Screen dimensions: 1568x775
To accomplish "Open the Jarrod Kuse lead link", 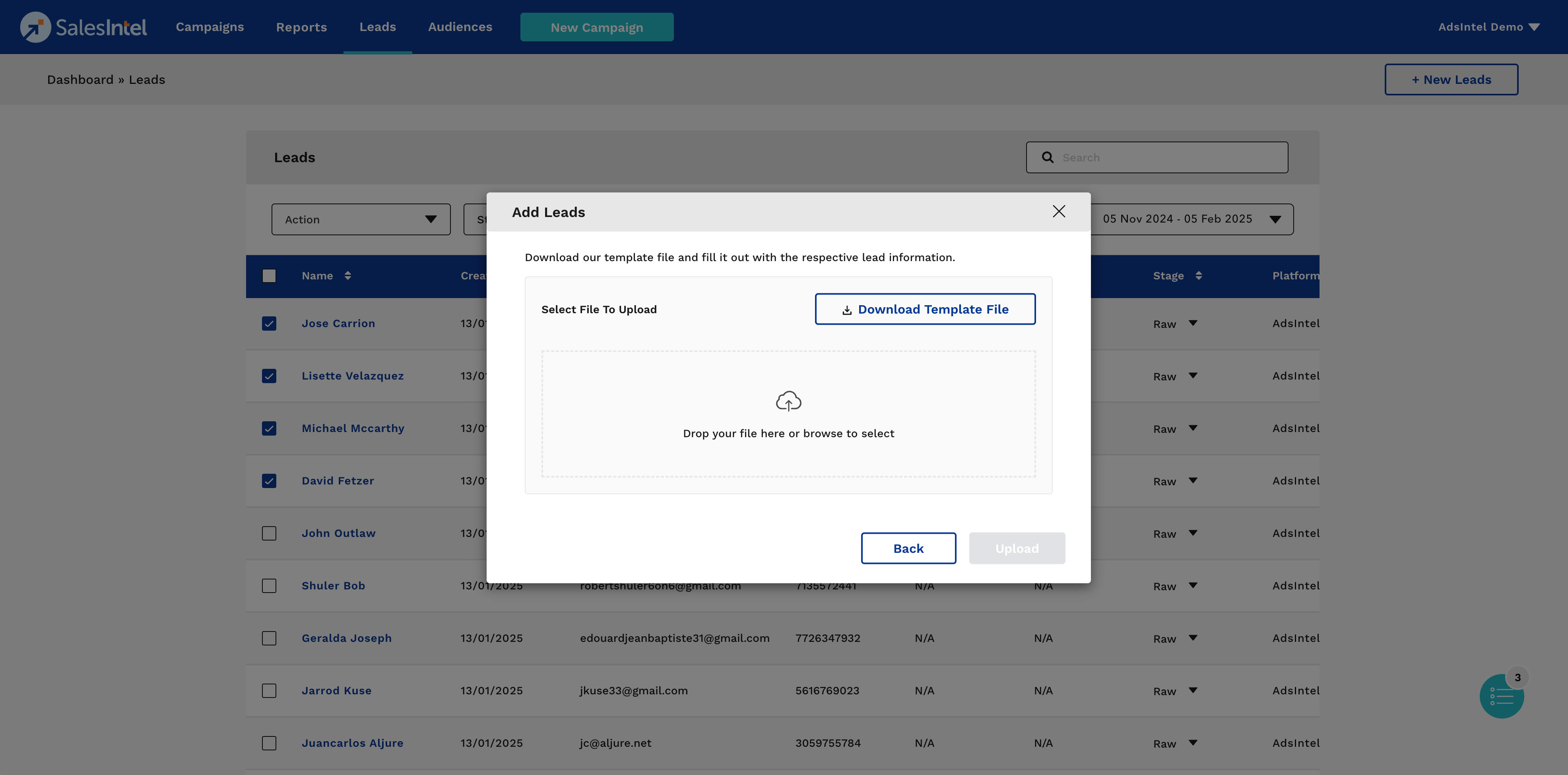I will pos(336,691).
